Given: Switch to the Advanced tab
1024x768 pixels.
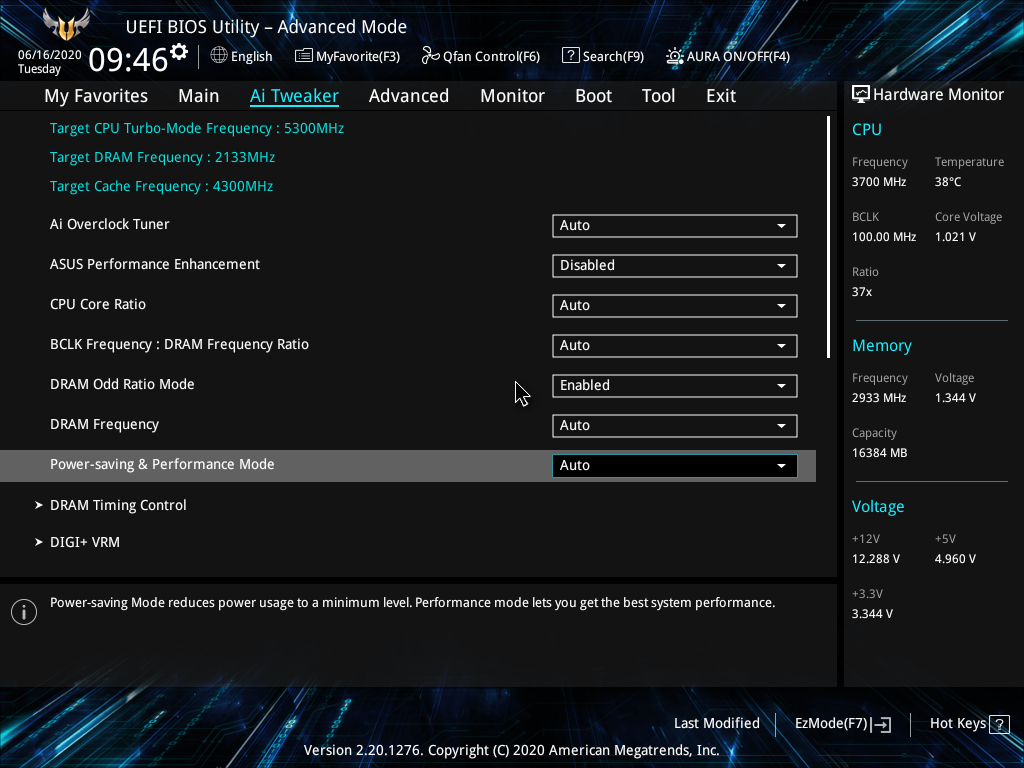Looking at the screenshot, I should (x=409, y=95).
